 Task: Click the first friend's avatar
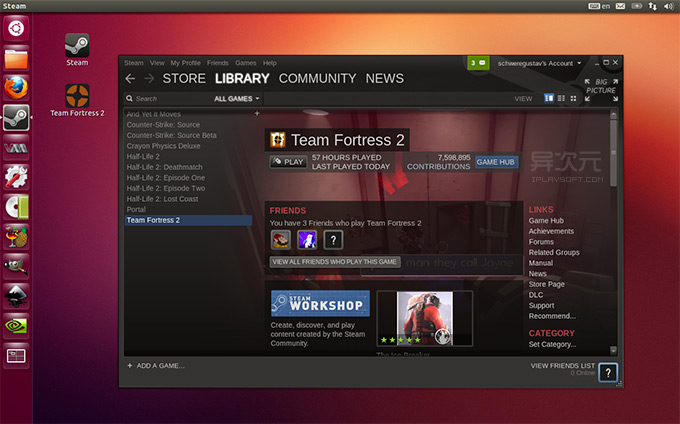coord(281,239)
